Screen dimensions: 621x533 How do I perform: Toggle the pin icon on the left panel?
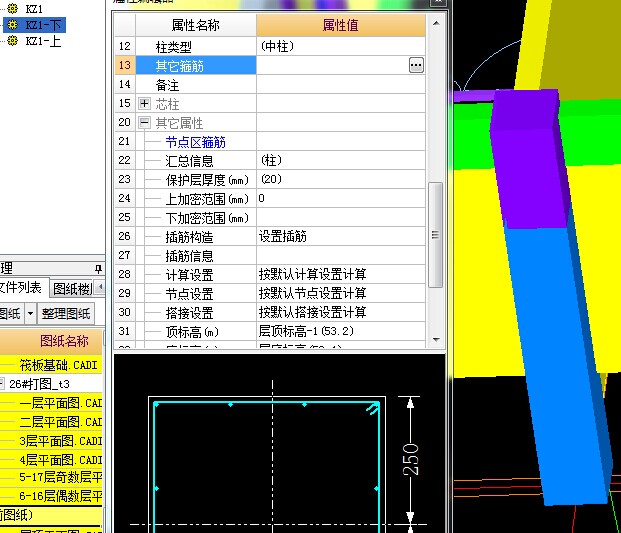coord(98,269)
